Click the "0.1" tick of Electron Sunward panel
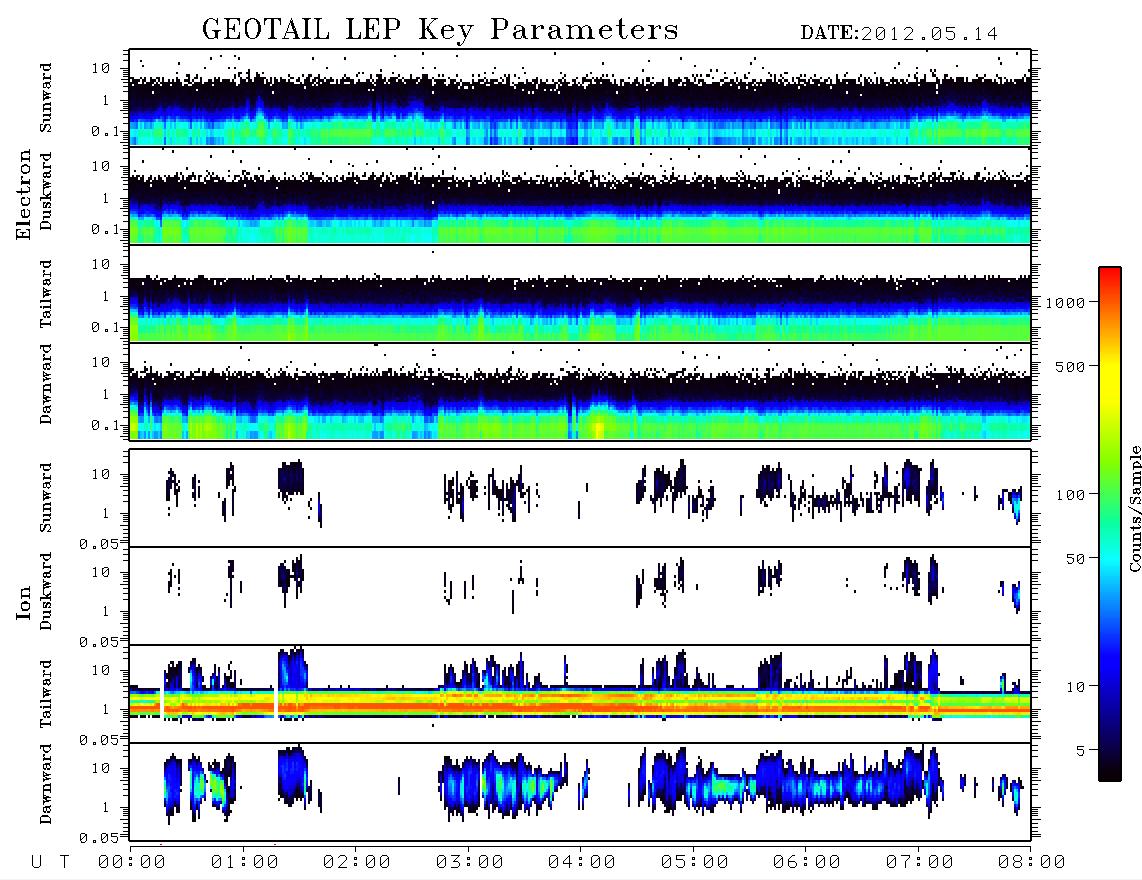 coord(105,131)
